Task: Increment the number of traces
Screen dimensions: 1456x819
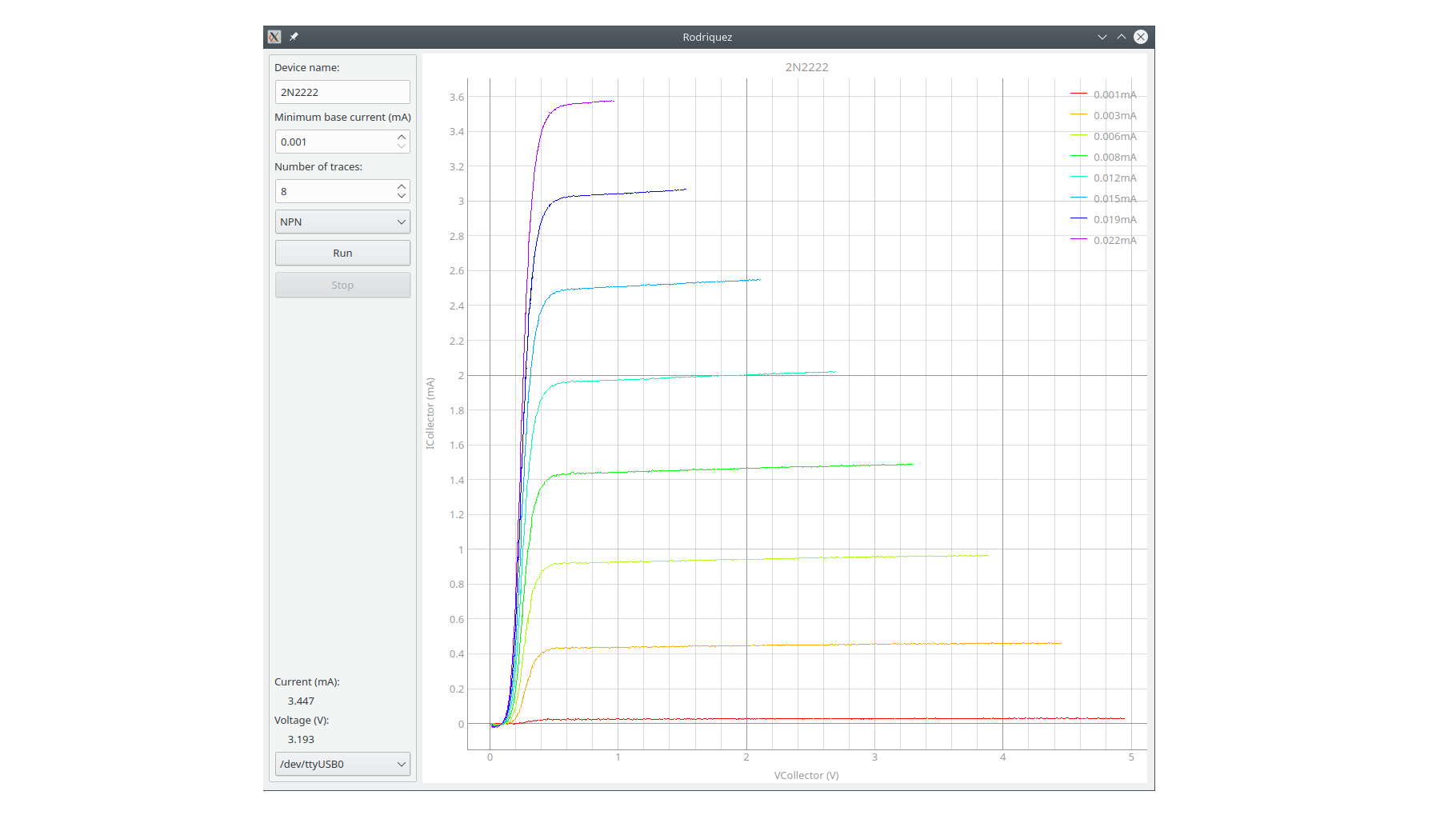Action: (x=402, y=186)
